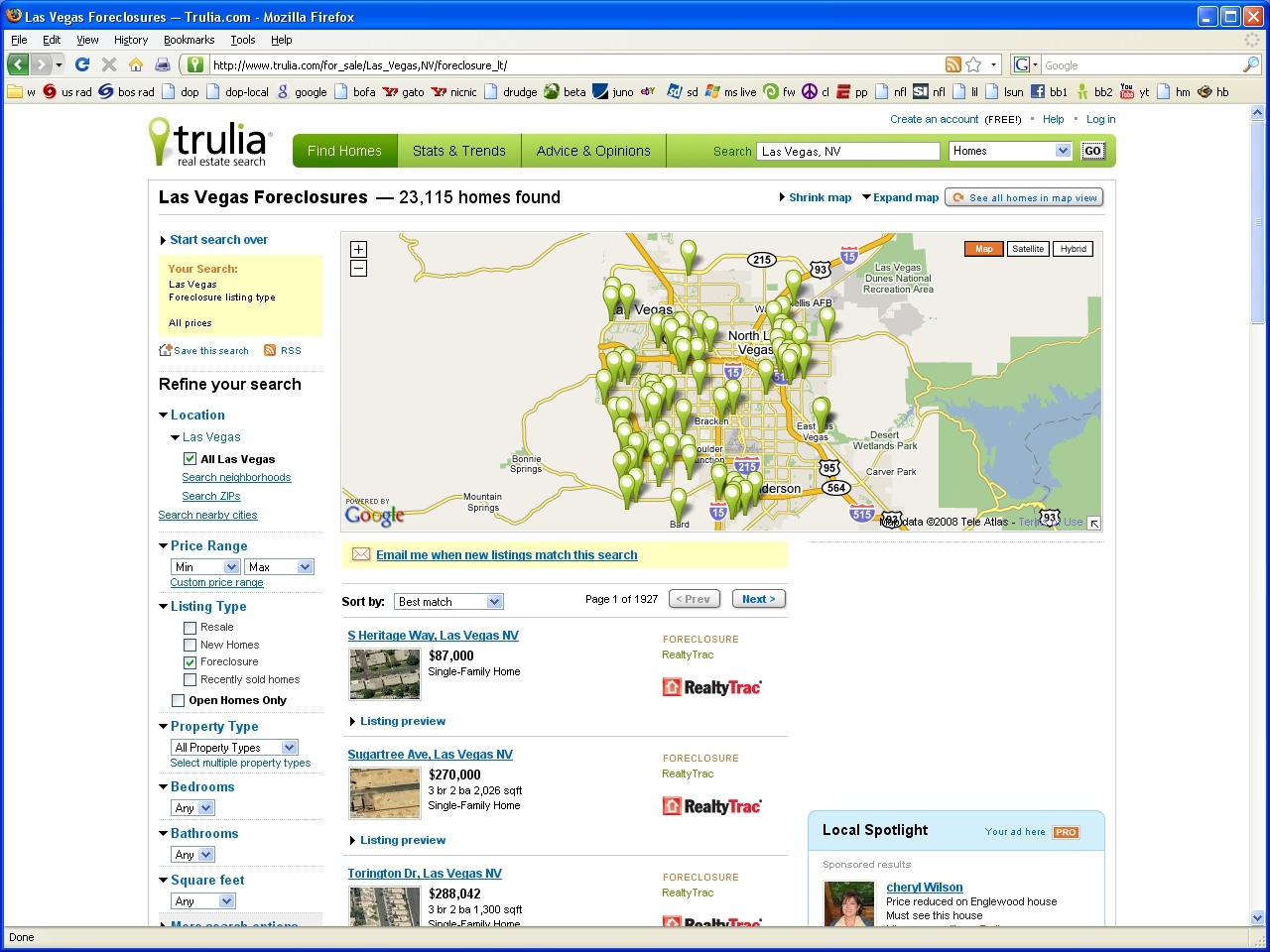Image resolution: width=1270 pixels, height=952 pixels.
Task: Open the 'bos rad' bookmark
Action: pos(126,92)
